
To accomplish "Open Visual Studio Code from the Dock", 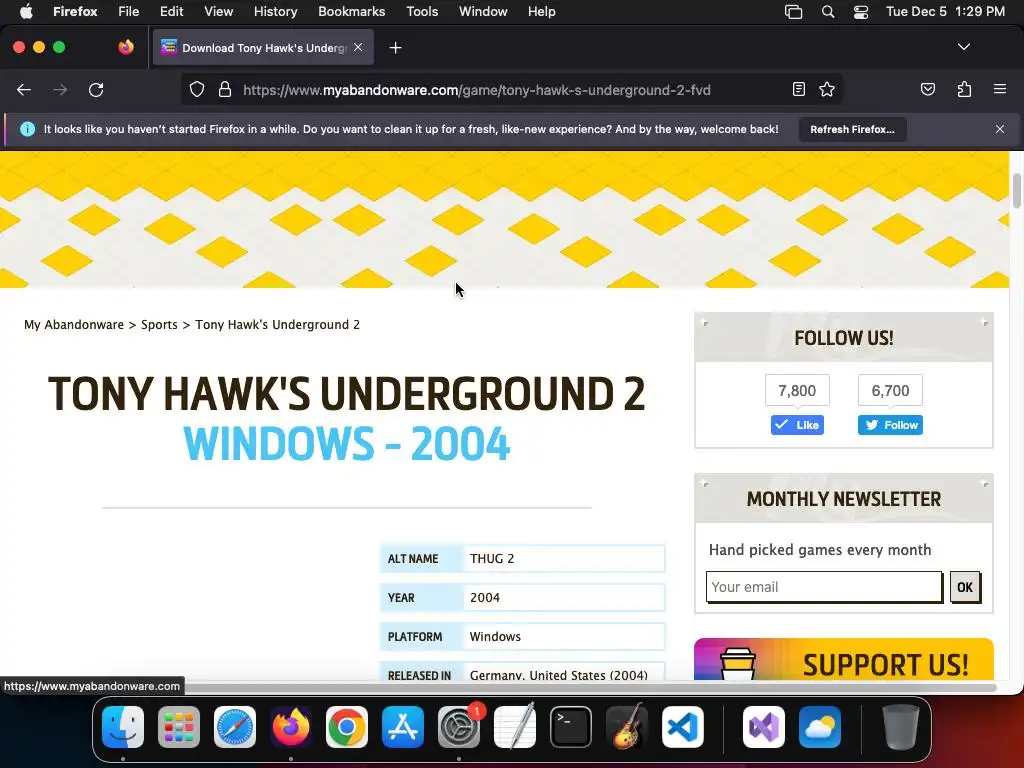I will [682, 727].
